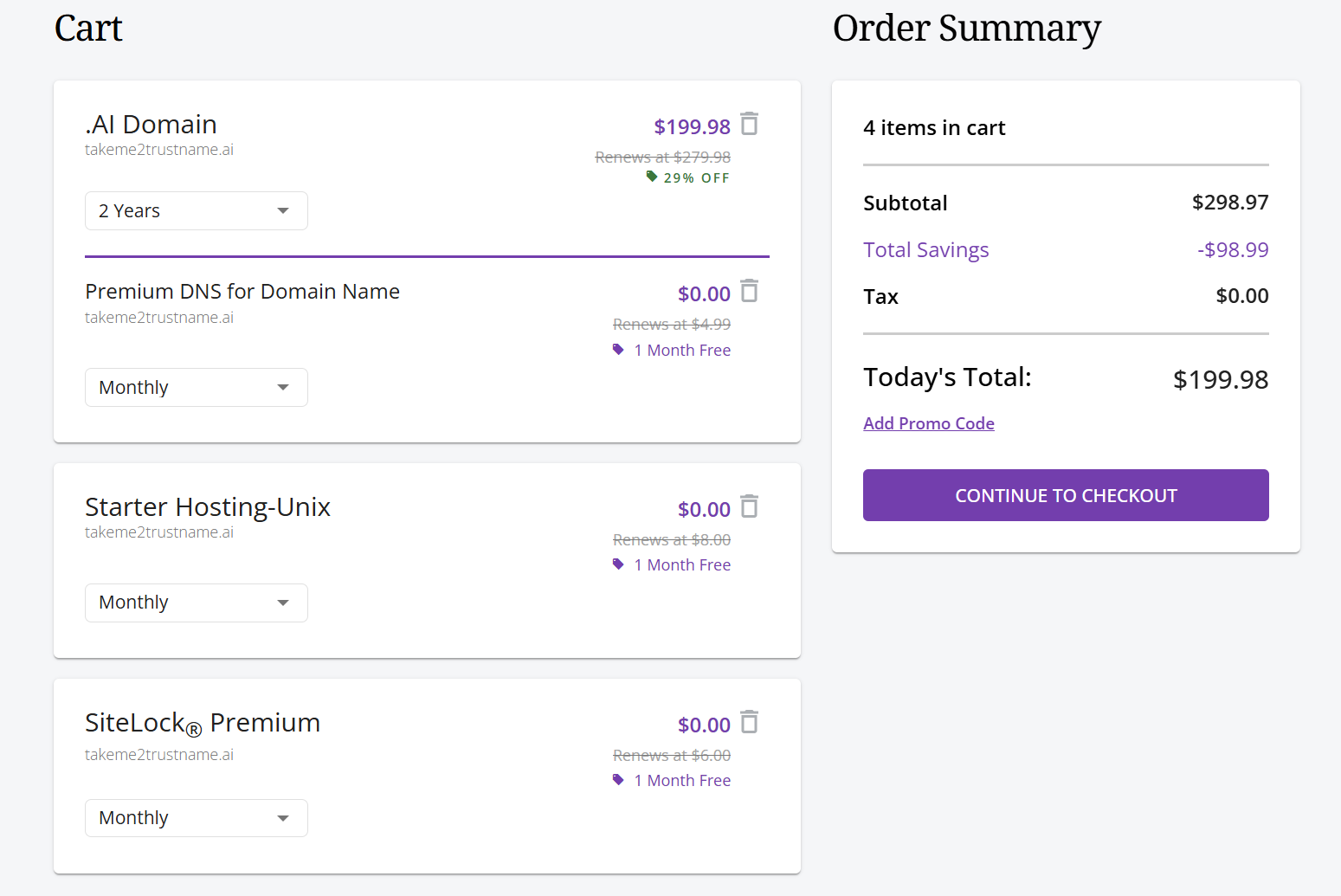Click Starter Hosting 1 Month Free tag icon
This screenshot has height=896, width=1341.
click(618, 564)
